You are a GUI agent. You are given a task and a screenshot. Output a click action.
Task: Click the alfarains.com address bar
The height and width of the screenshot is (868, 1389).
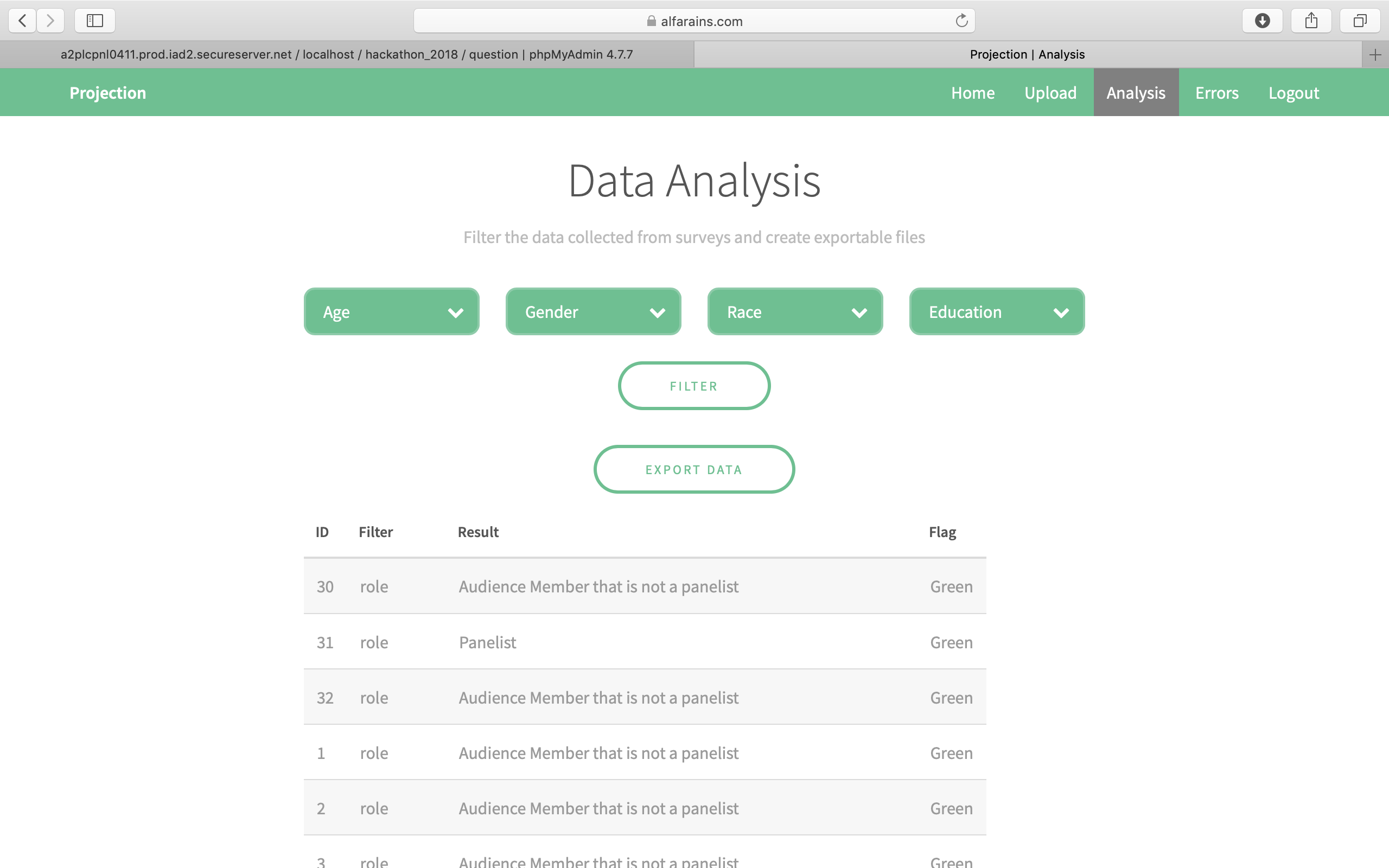point(694,21)
